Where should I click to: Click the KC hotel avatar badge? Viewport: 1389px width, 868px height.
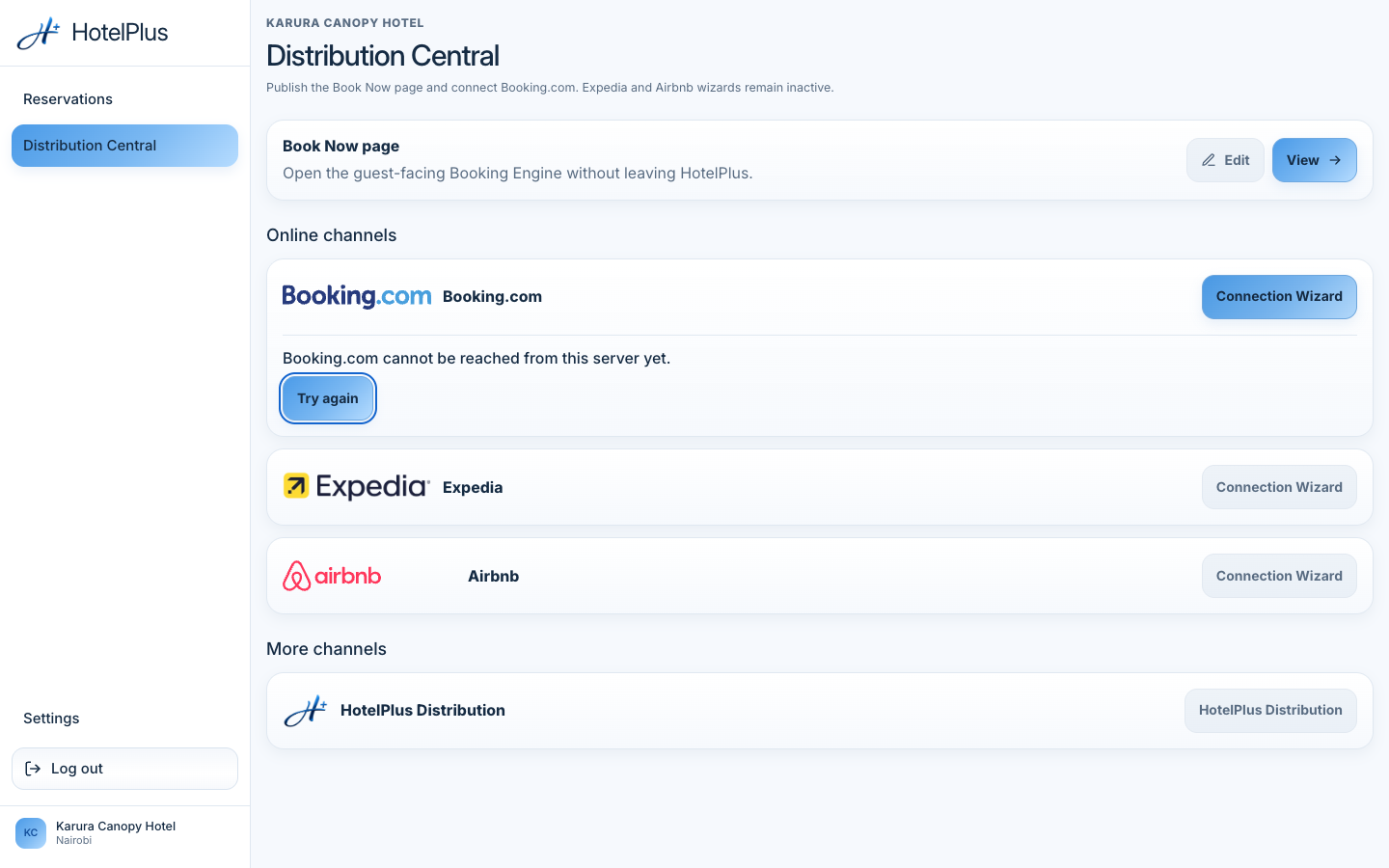(31, 832)
